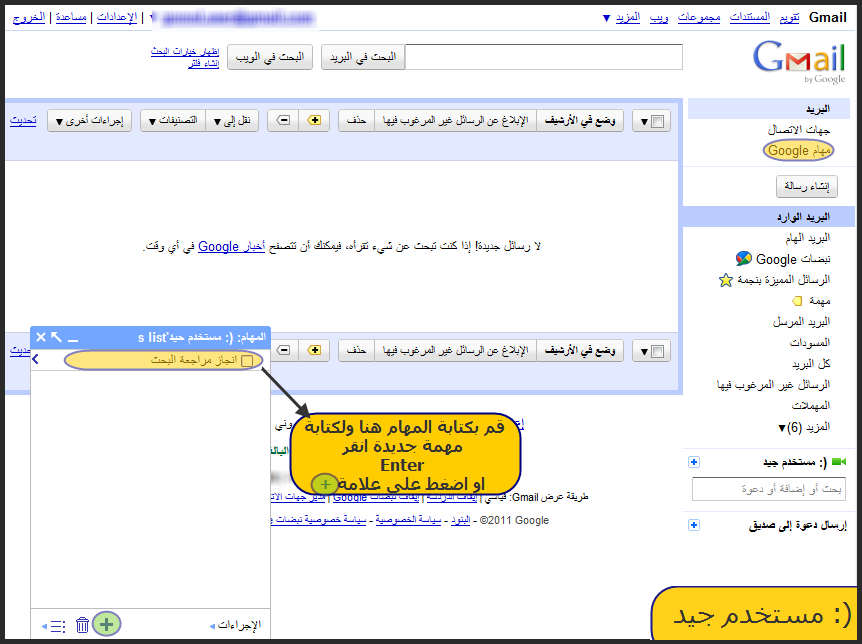Open تقويم in top navigation
This screenshot has width=862, height=644.
coord(789,18)
